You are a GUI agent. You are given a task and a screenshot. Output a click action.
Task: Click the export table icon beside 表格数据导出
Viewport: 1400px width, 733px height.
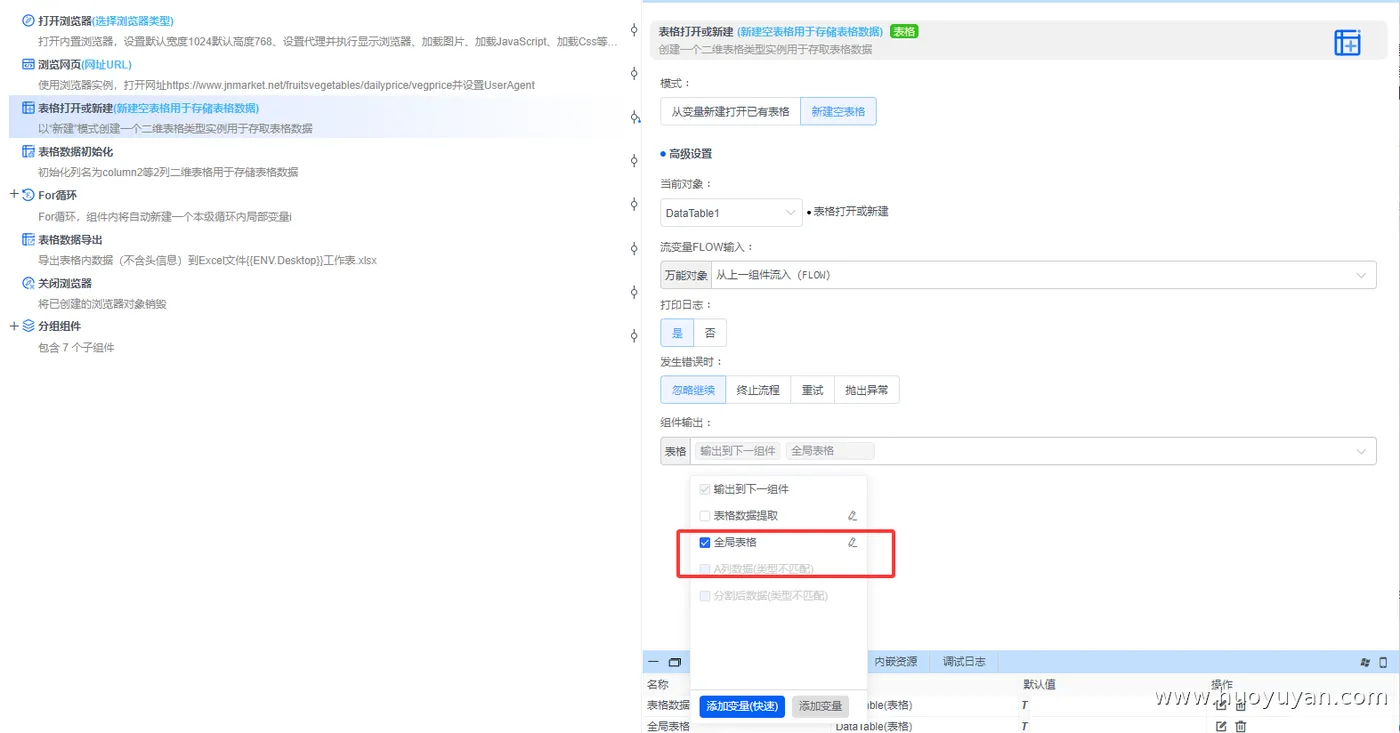(28, 239)
